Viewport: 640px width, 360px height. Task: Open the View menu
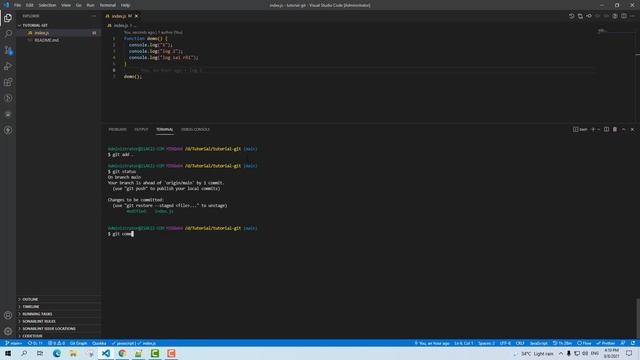coord(66,5)
